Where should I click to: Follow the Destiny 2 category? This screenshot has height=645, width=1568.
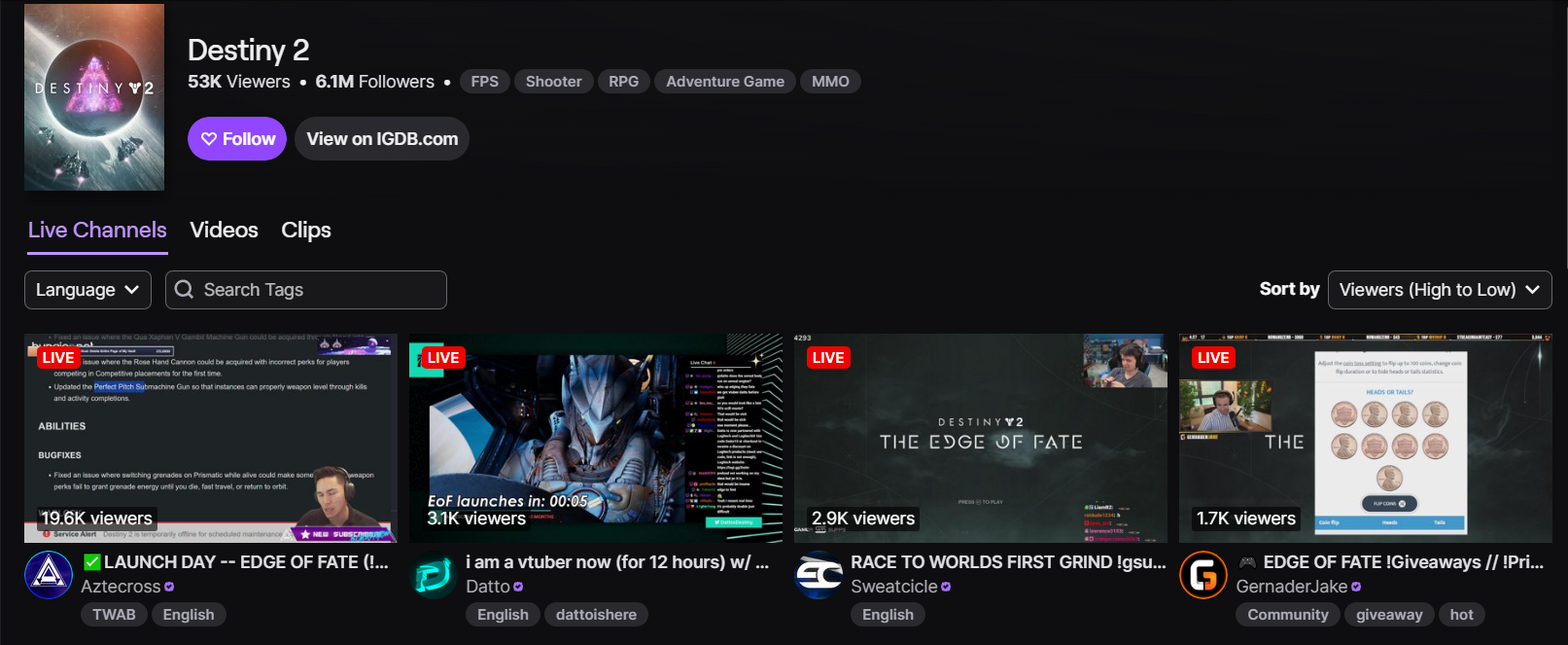pyautogui.click(x=237, y=139)
